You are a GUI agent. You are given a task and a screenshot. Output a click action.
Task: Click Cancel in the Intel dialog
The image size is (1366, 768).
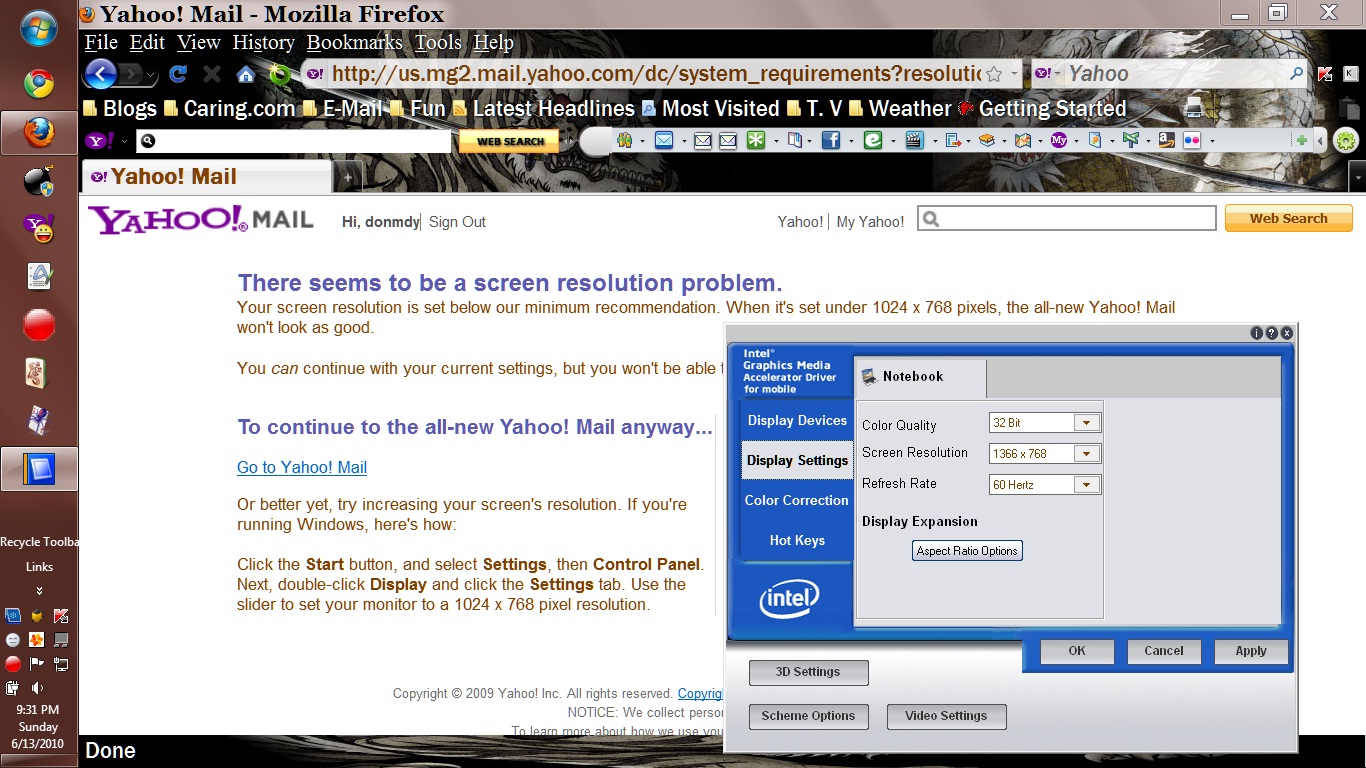click(1164, 651)
